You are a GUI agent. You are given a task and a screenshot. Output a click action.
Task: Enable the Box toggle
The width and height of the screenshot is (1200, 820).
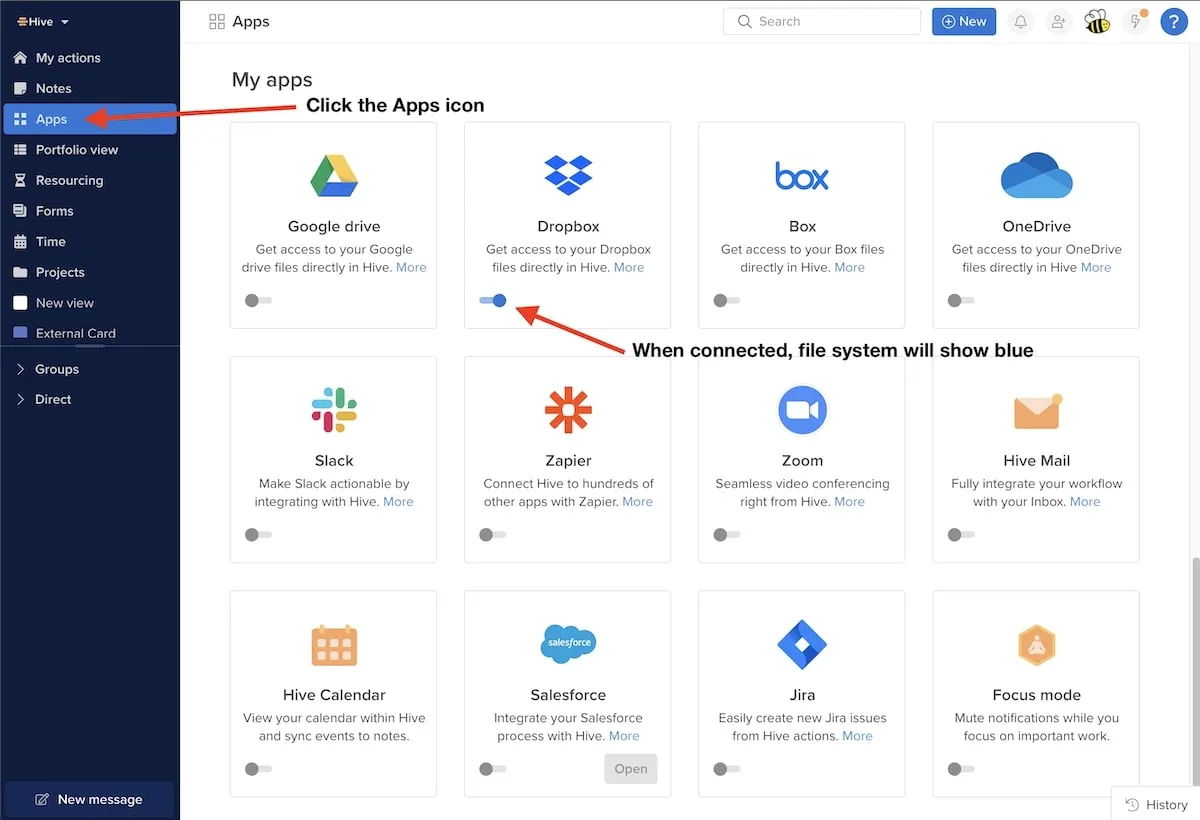coord(727,300)
